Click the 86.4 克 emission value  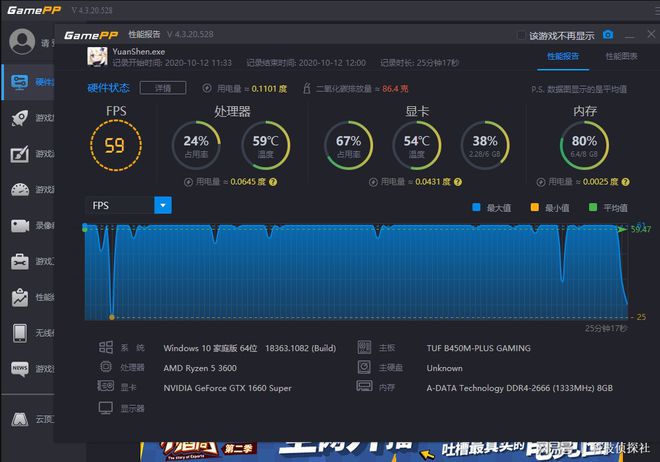395,89
